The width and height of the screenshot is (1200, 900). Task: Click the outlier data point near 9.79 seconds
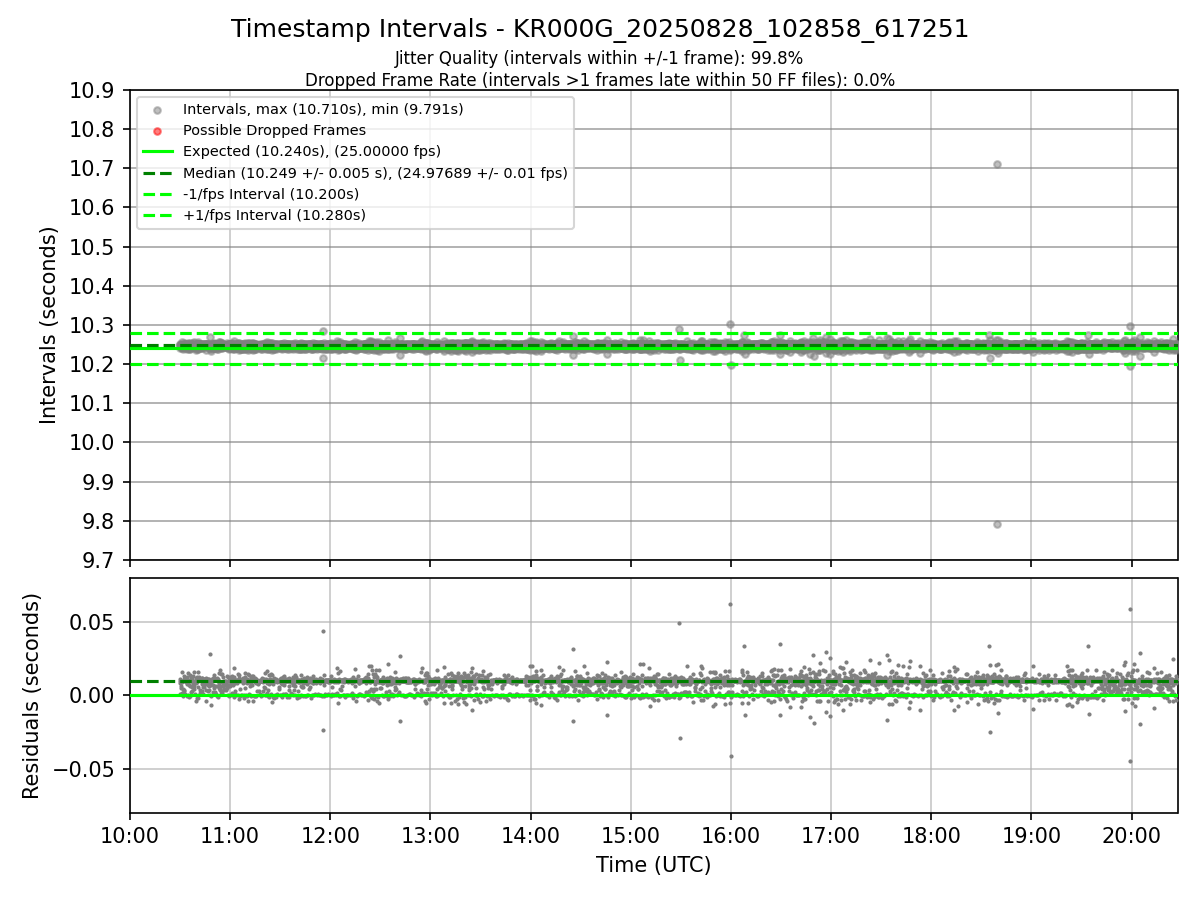click(997, 524)
